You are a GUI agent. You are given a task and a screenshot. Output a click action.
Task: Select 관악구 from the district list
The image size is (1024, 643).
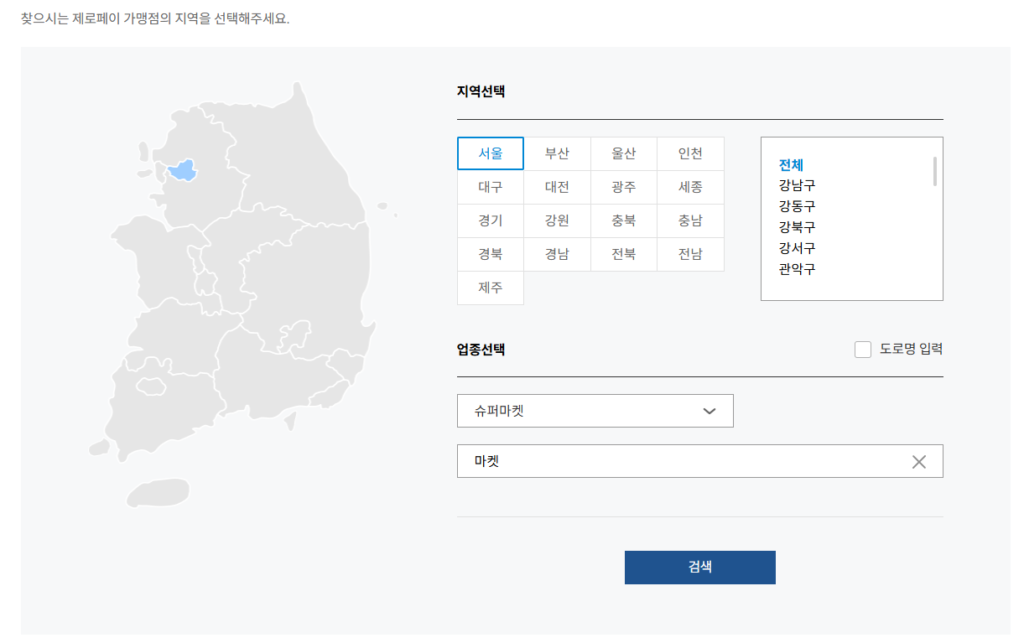[795, 269]
